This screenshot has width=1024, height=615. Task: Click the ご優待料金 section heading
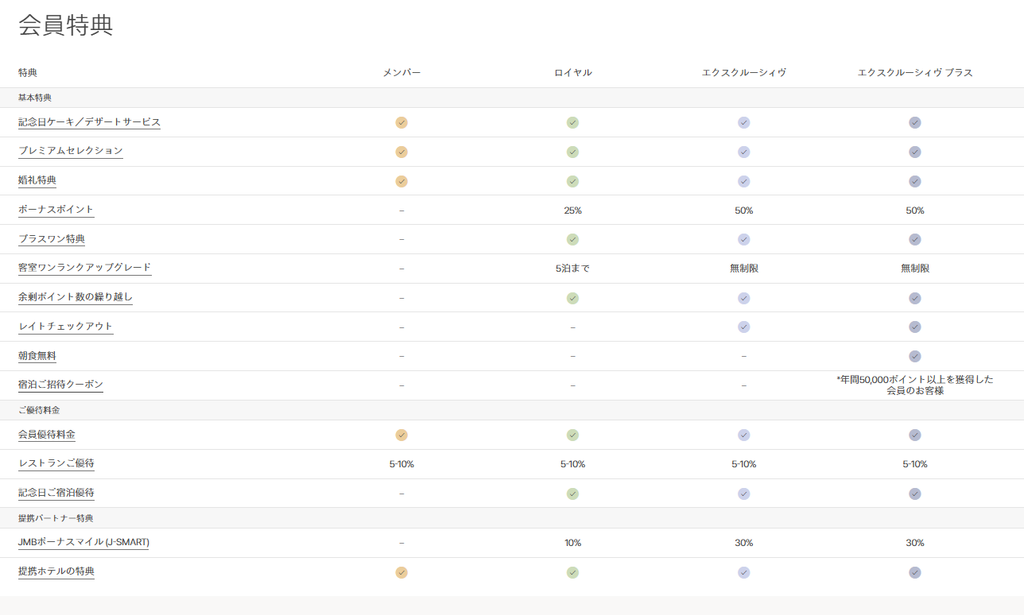39,410
